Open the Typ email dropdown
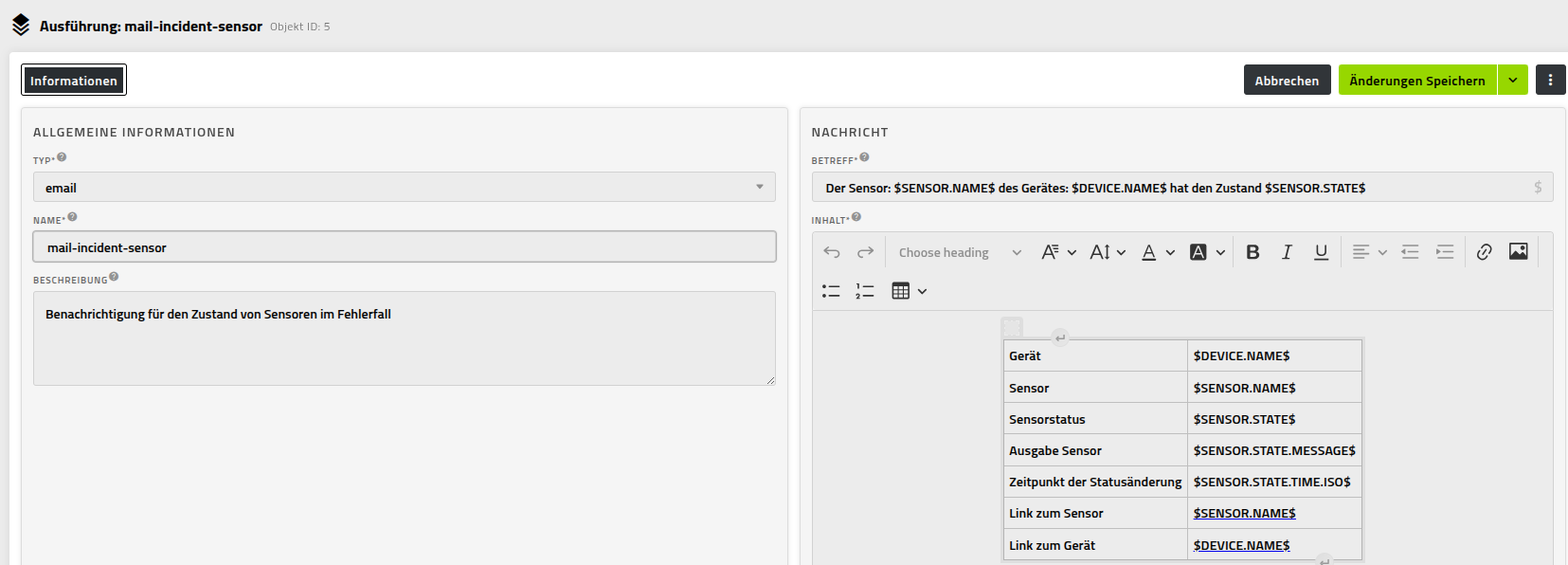This screenshot has width=1568, height=565. pos(405,188)
